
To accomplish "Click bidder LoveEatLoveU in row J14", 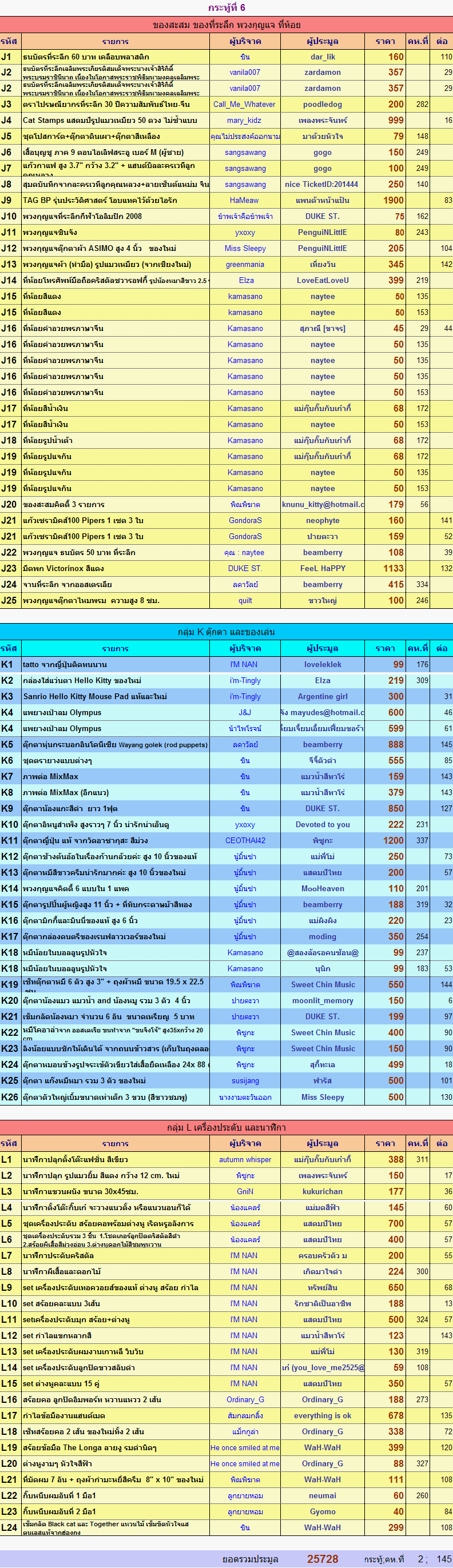I will coord(323,281).
